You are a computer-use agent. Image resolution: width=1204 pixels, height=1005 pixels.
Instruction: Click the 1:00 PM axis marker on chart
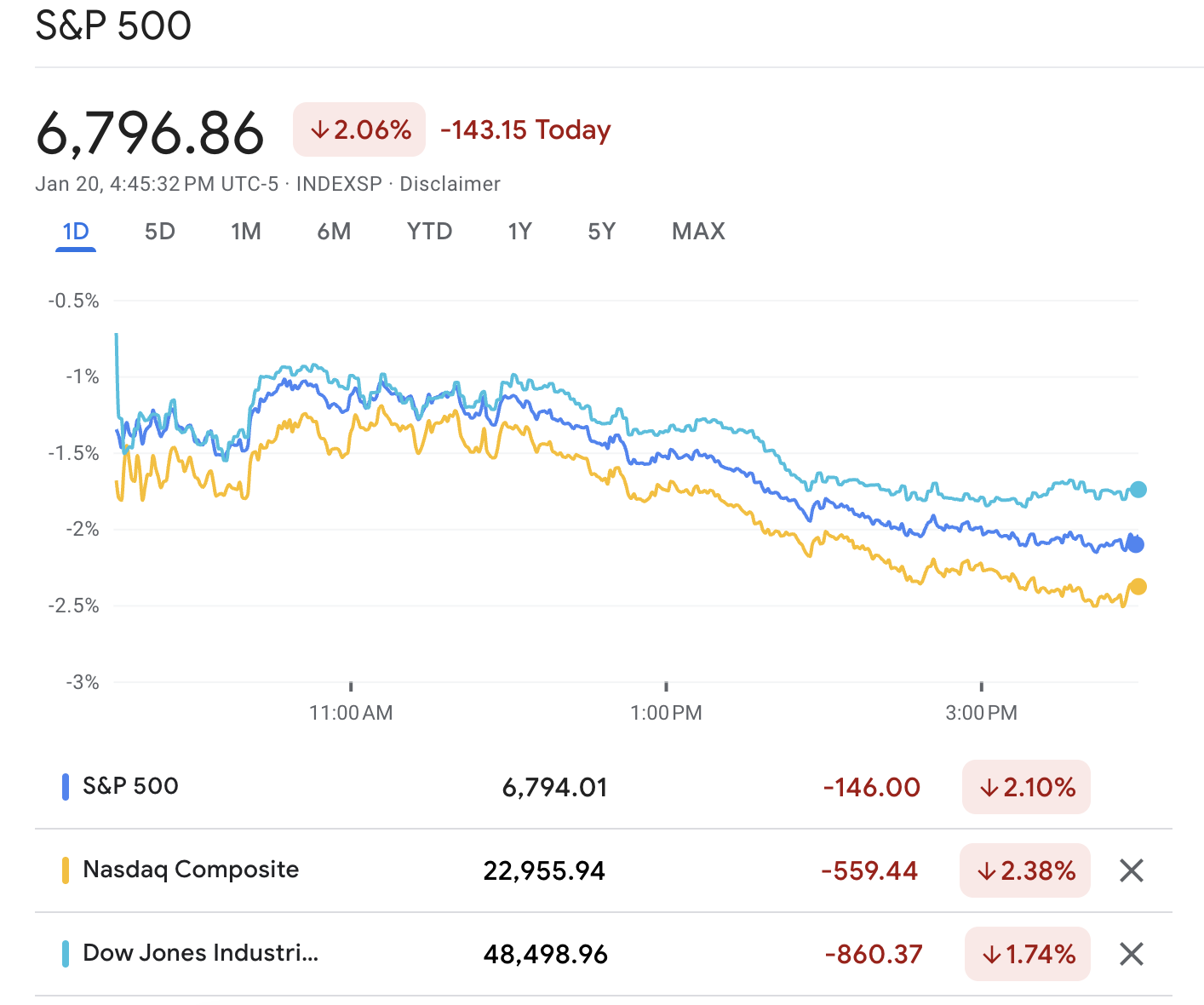point(666,686)
